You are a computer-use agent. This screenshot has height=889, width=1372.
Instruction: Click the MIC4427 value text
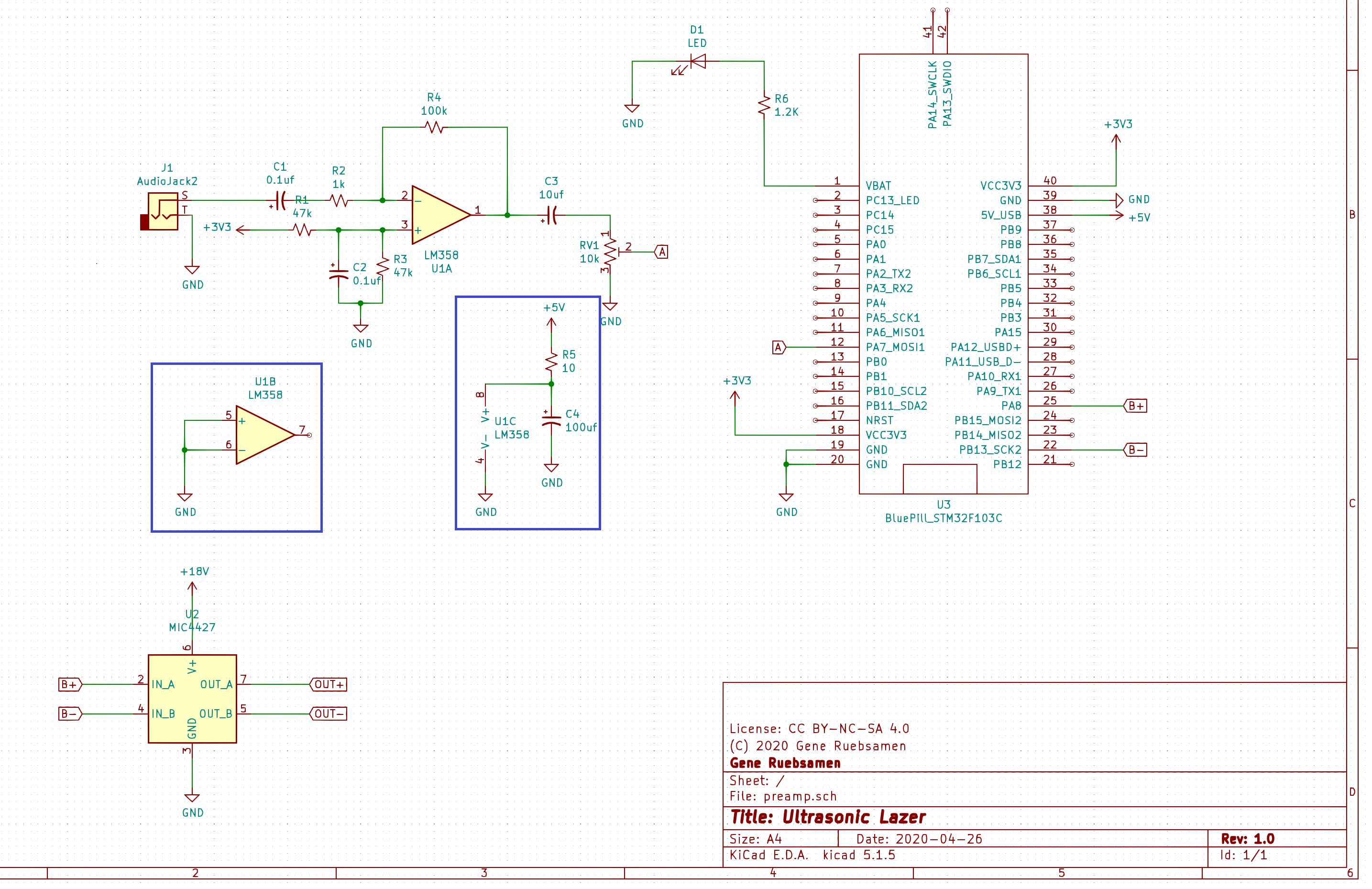click(193, 628)
